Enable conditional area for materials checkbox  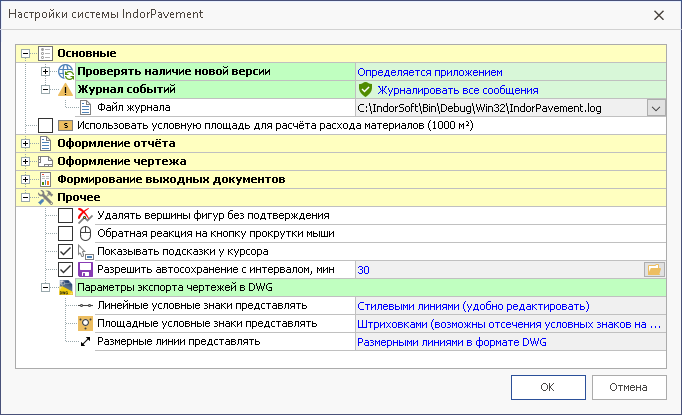coord(45,126)
